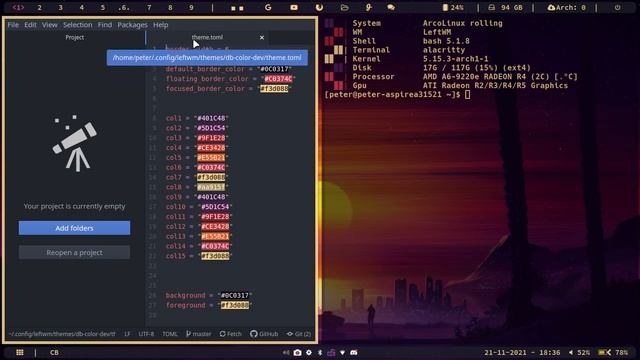
Task: Open the Google shortcut icon in top bar
Action: tap(268, 7)
